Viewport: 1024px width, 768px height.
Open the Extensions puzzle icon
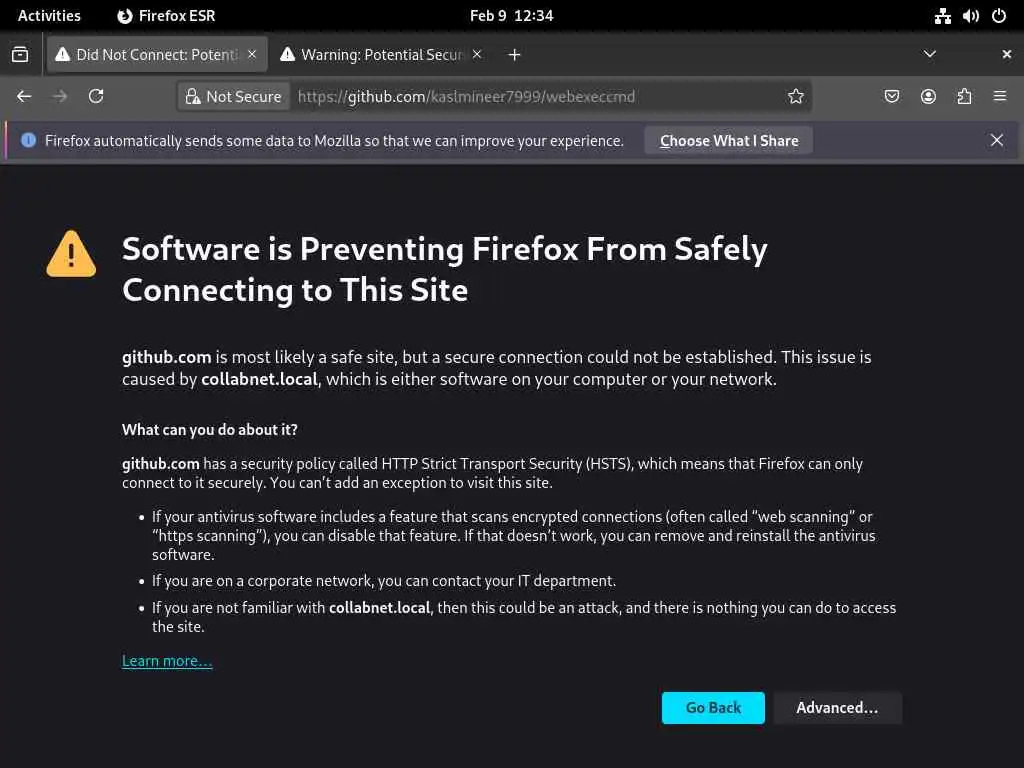pos(964,97)
